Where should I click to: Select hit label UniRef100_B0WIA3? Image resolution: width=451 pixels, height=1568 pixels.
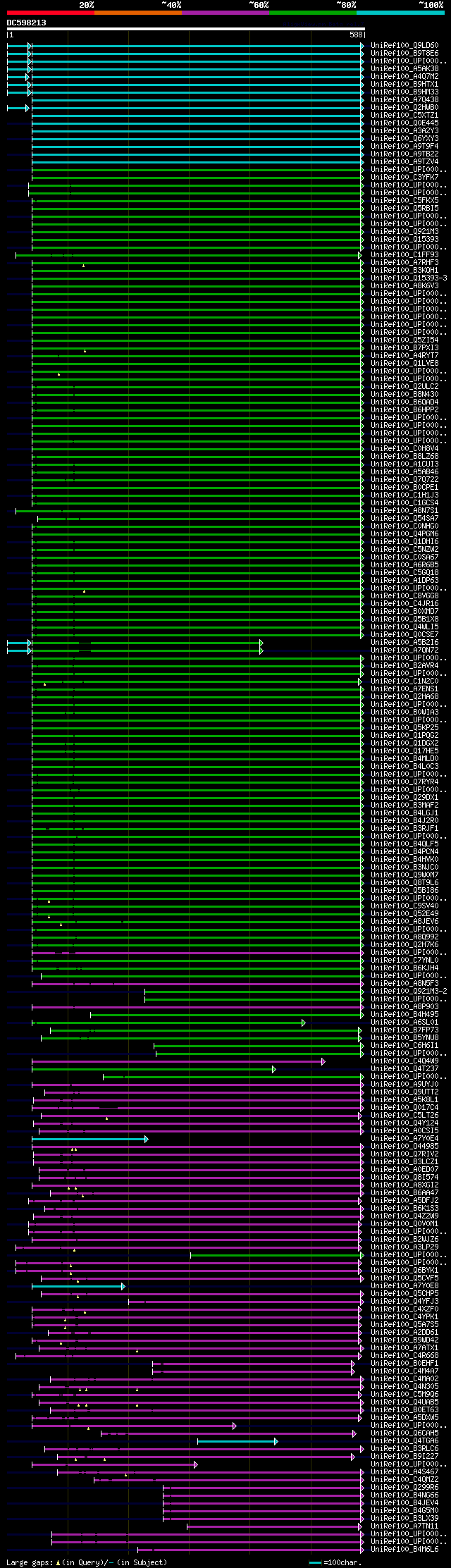[x=404, y=712]
